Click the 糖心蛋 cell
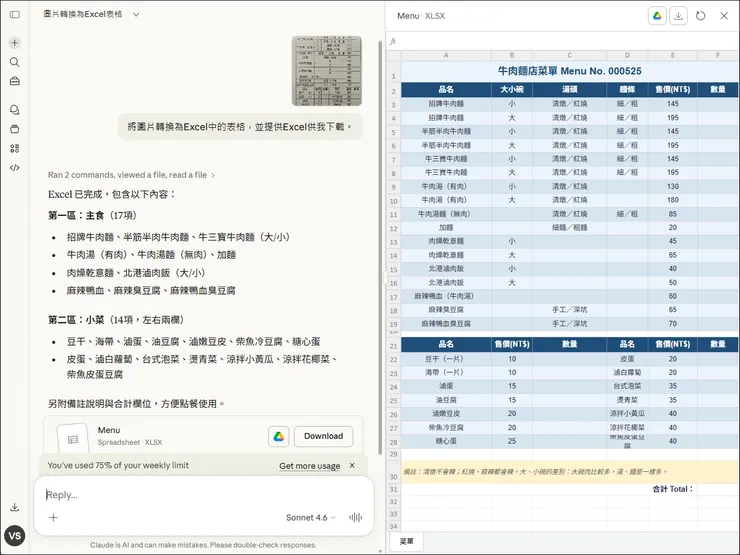Image resolution: width=740 pixels, height=555 pixels. coord(446,441)
